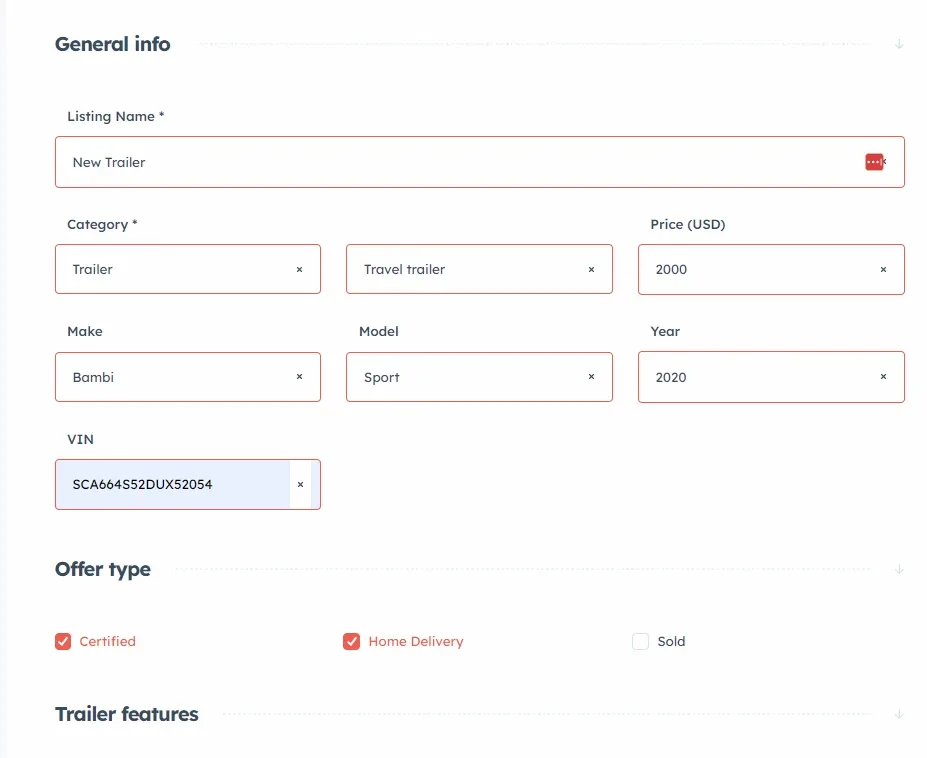
Task: Click the red password manager icon in Listing Name
Action: pyautogui.click(x=874, y=162)
